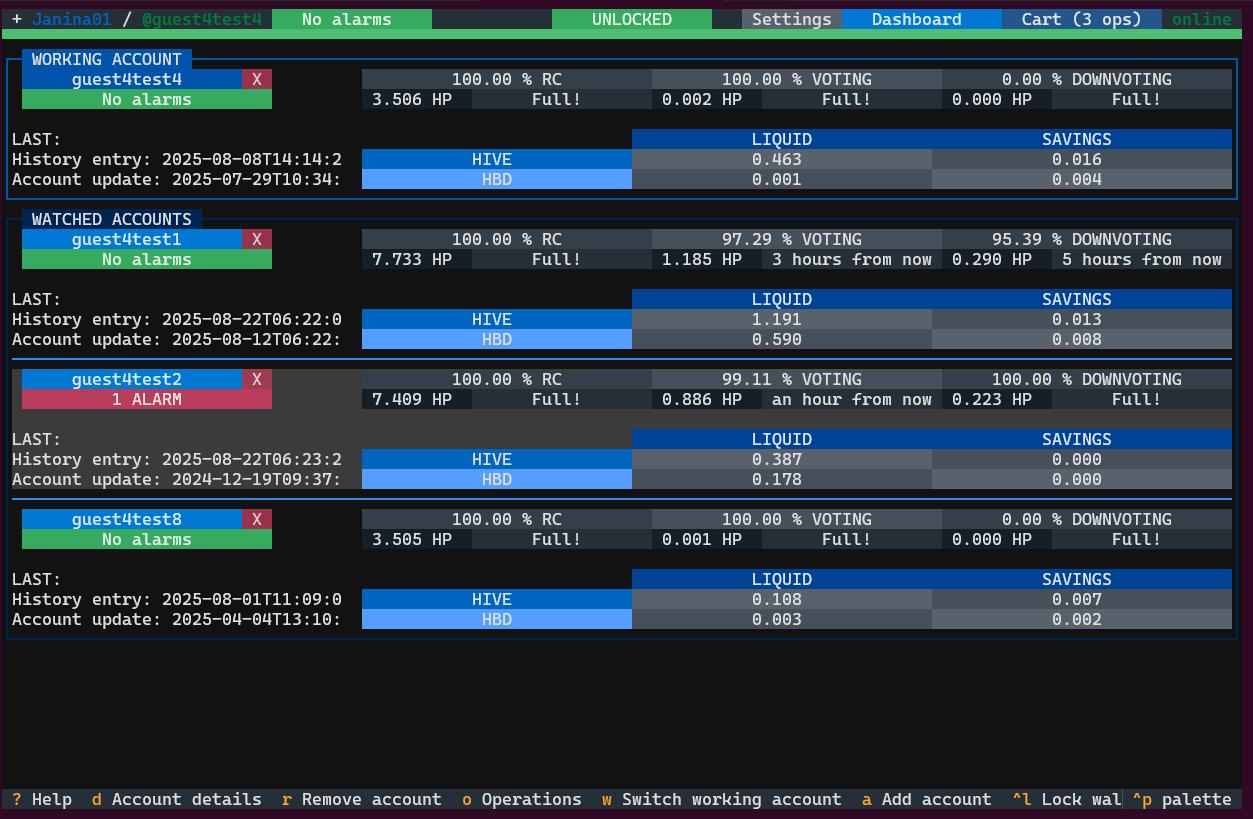Click No alarms under working account guest4test4
This screenshot has height=819, width=1253.
pyautogui.click(x=147, y=99)
